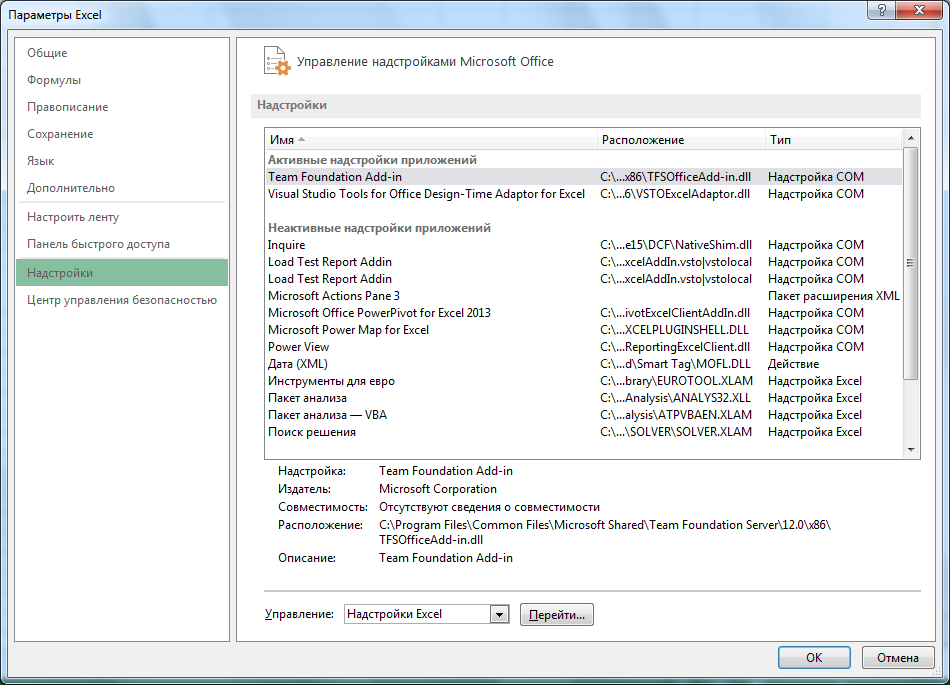
Task: Select the Power View add-in row
Action: (584, 346)
